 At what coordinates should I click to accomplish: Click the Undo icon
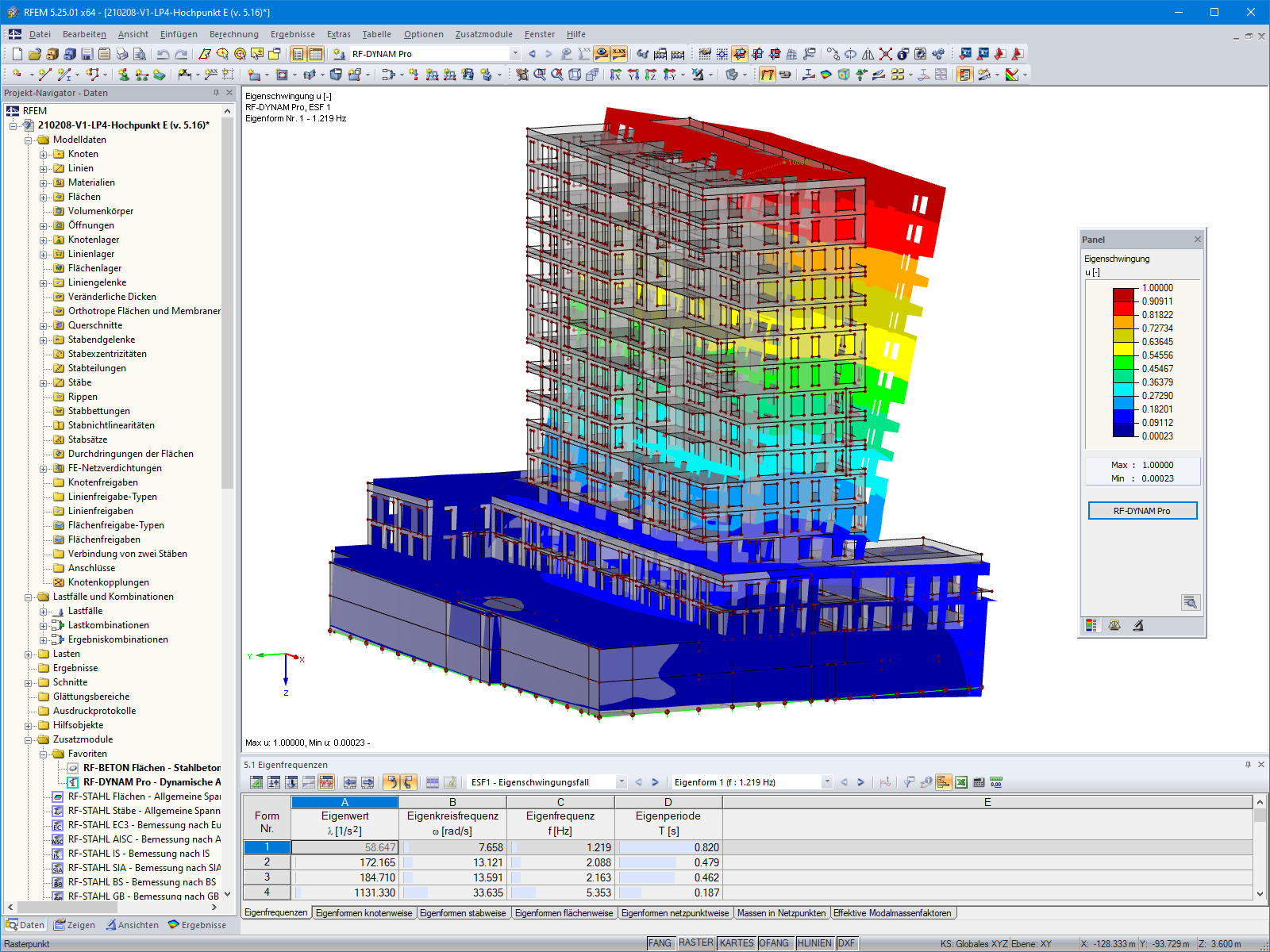click(x=165, y=54)
